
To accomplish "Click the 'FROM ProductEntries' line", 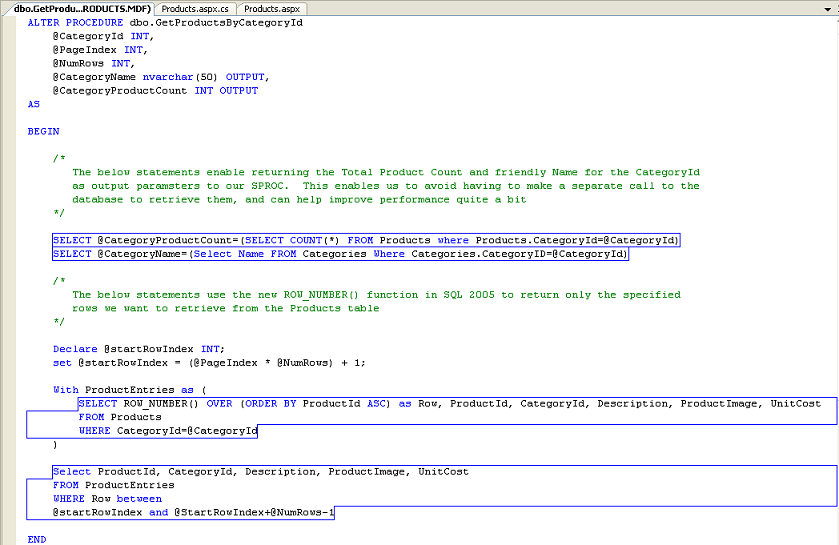I will (113, 485).
